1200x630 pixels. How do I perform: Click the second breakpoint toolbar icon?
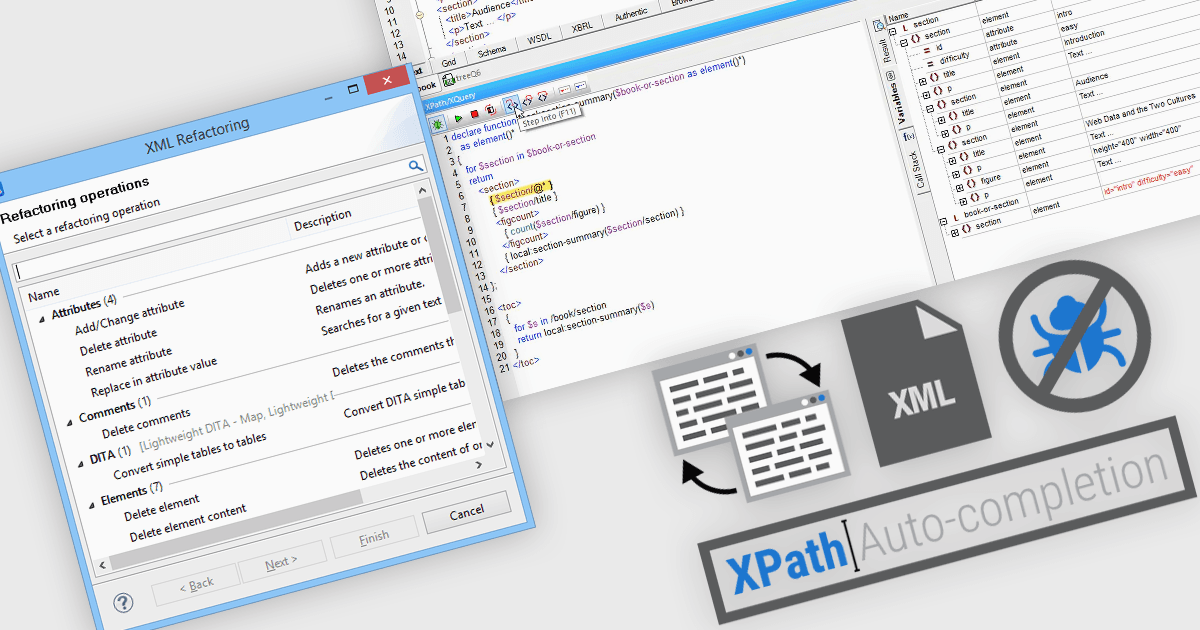point(580,87)
